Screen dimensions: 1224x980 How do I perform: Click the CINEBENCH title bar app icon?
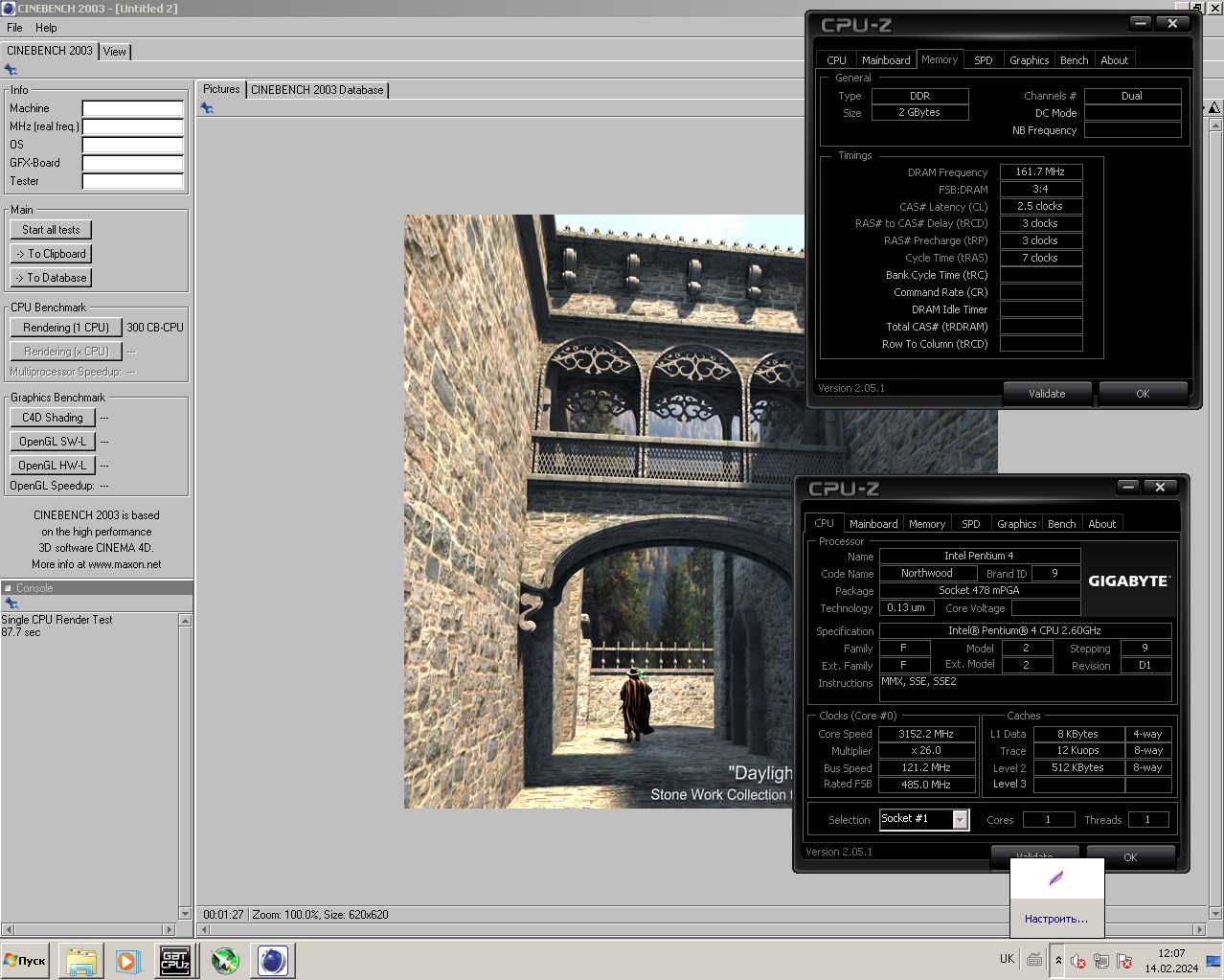click(x=9, y=9)
